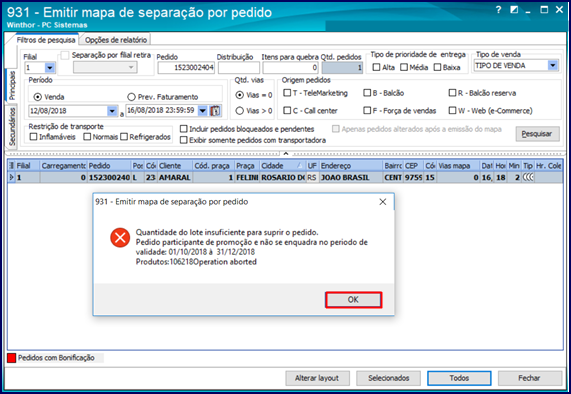Open end date 16/08/2018 dropdown arrow
The image size is (571, 394).
(203, 111)
